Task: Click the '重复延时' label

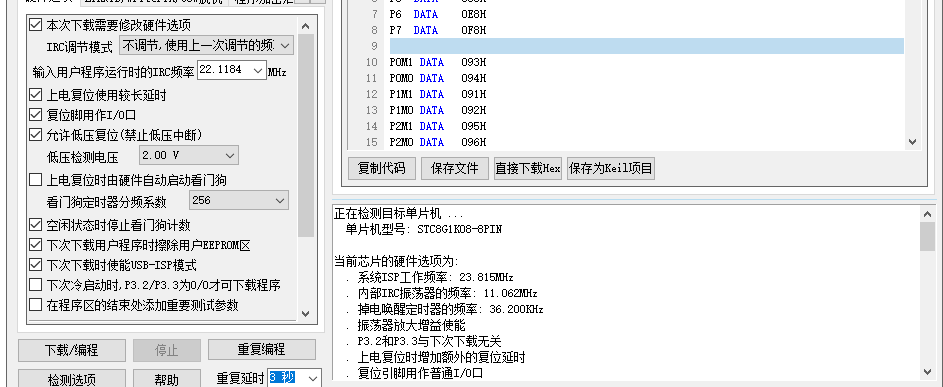Action: [240, 378]
